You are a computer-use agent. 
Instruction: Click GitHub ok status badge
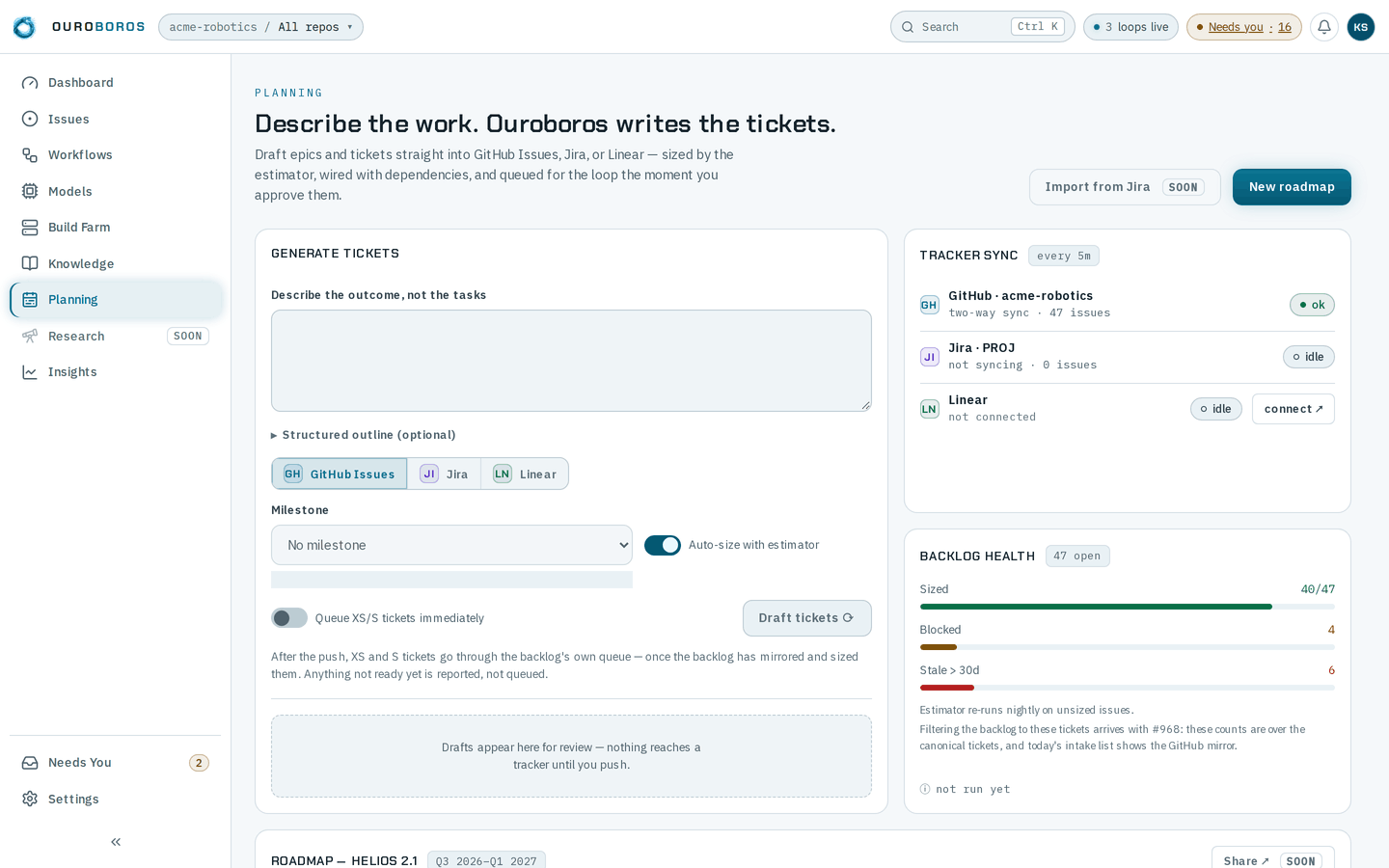tap(1312, 305)
